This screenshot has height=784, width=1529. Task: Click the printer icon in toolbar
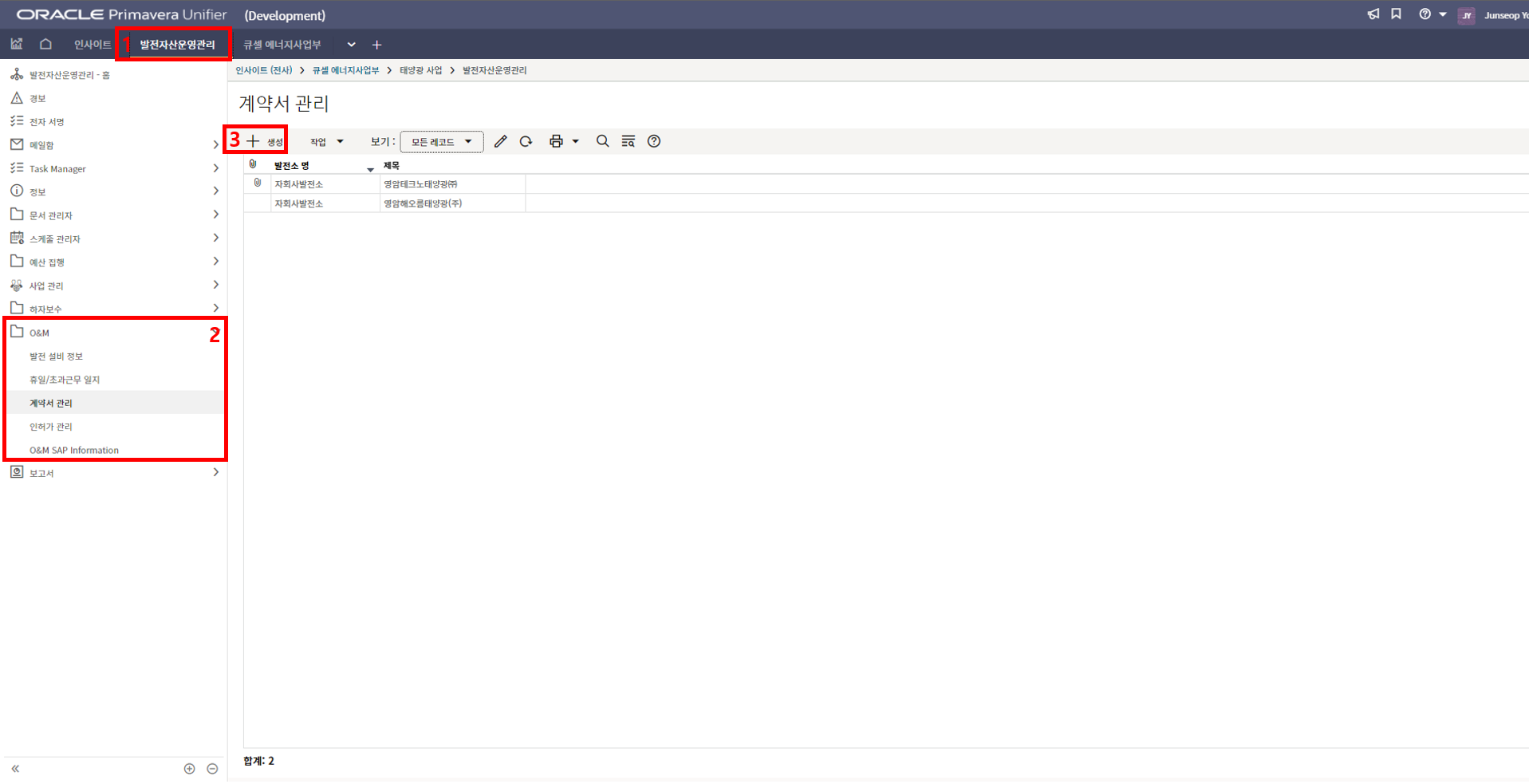556,141
